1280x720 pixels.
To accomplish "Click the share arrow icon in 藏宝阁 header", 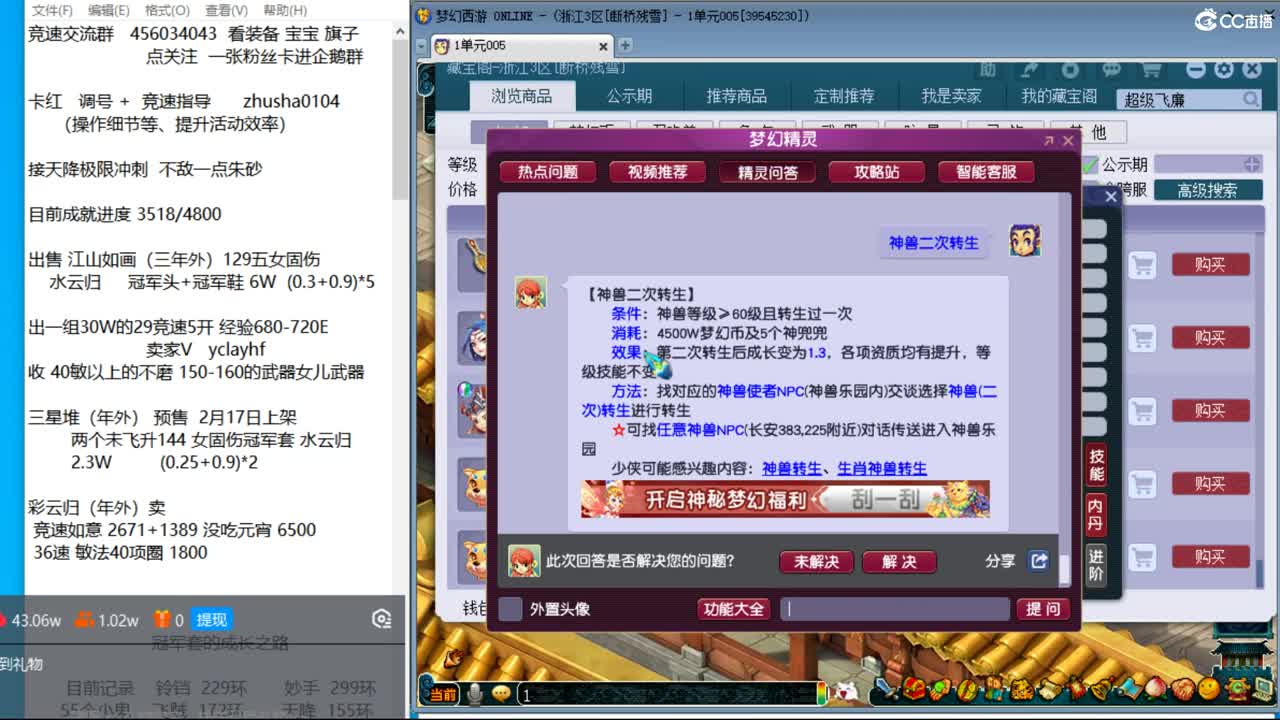I will (x=1029, y=69).
